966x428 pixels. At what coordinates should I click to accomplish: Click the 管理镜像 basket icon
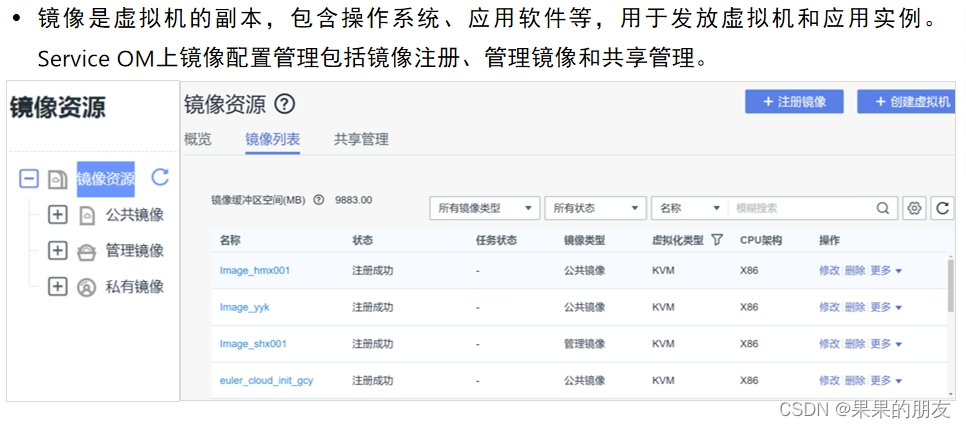tap(86, 252)
